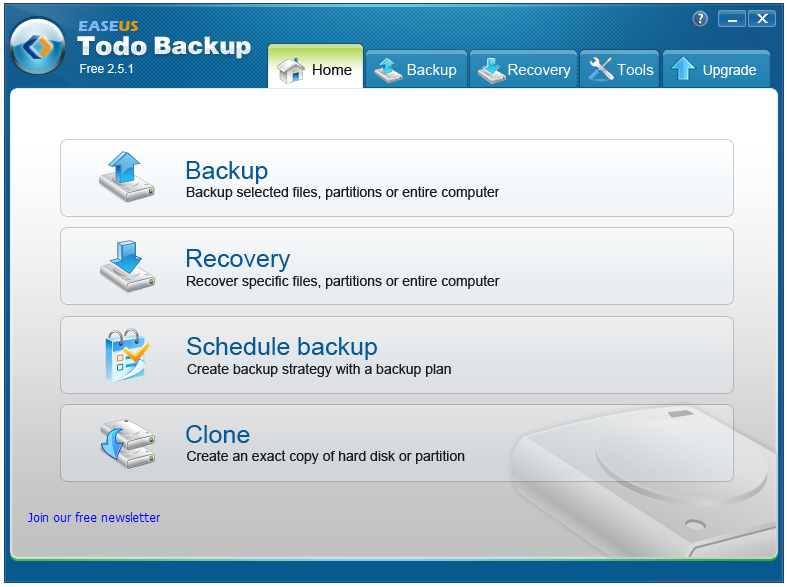Click the Clone disks icon
This screenshot has height=587, width=787.
(x=127, y=444)
